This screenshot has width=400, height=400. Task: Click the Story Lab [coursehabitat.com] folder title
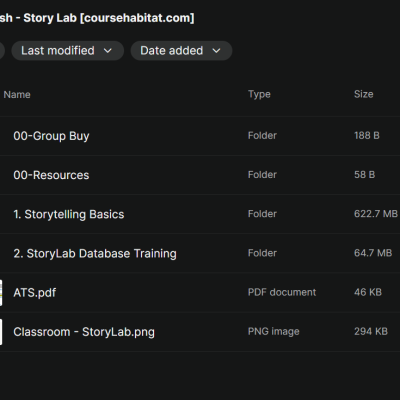tap(97, 18)
